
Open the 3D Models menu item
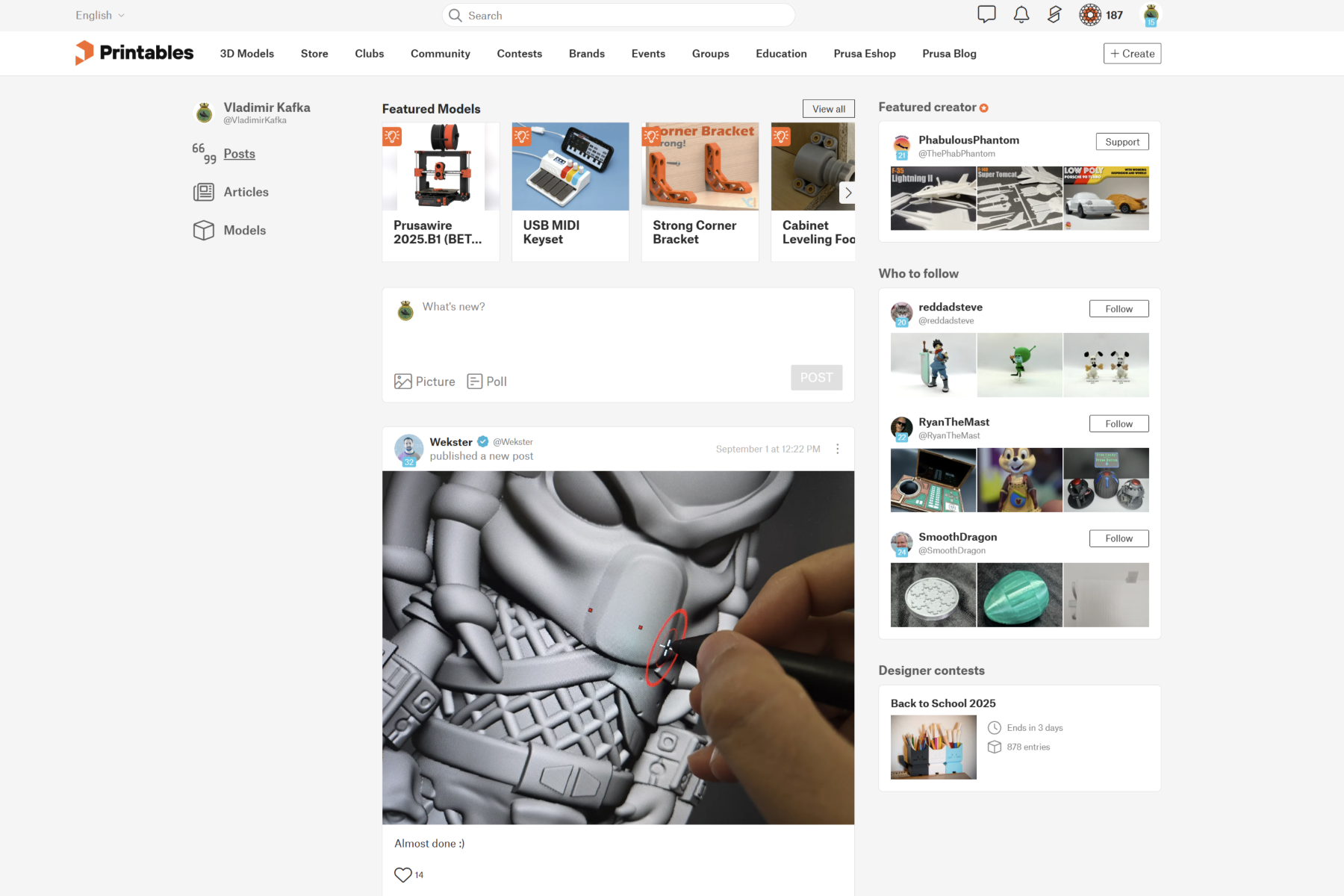pos(246,54)
